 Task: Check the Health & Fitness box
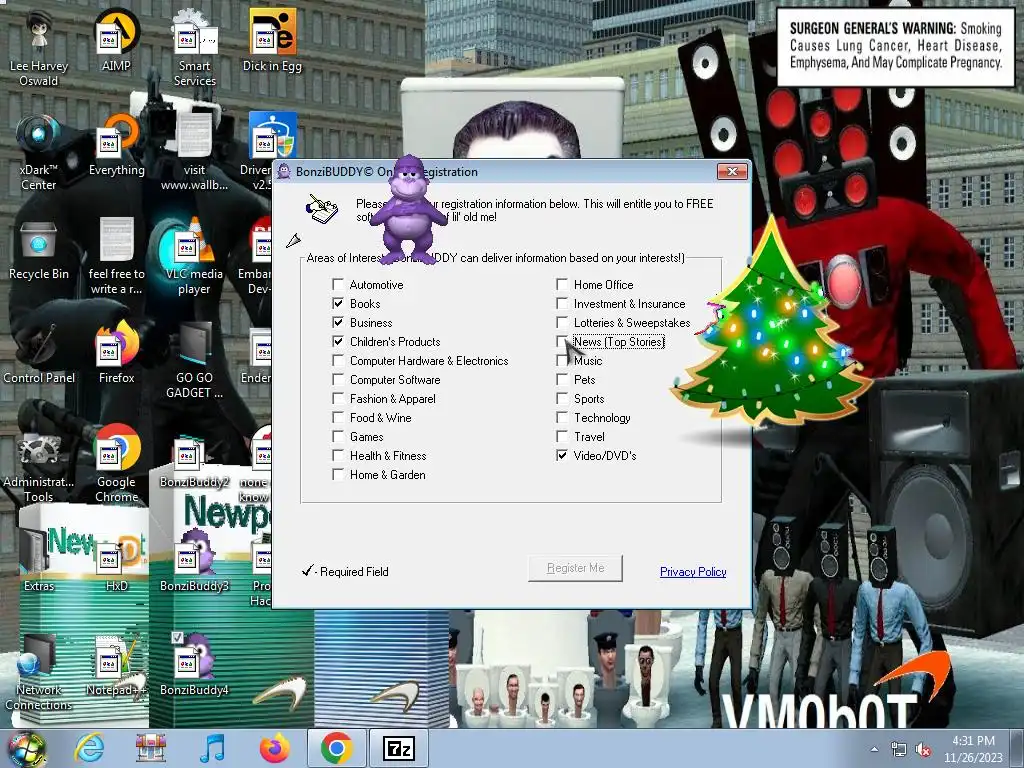(338, 455)
